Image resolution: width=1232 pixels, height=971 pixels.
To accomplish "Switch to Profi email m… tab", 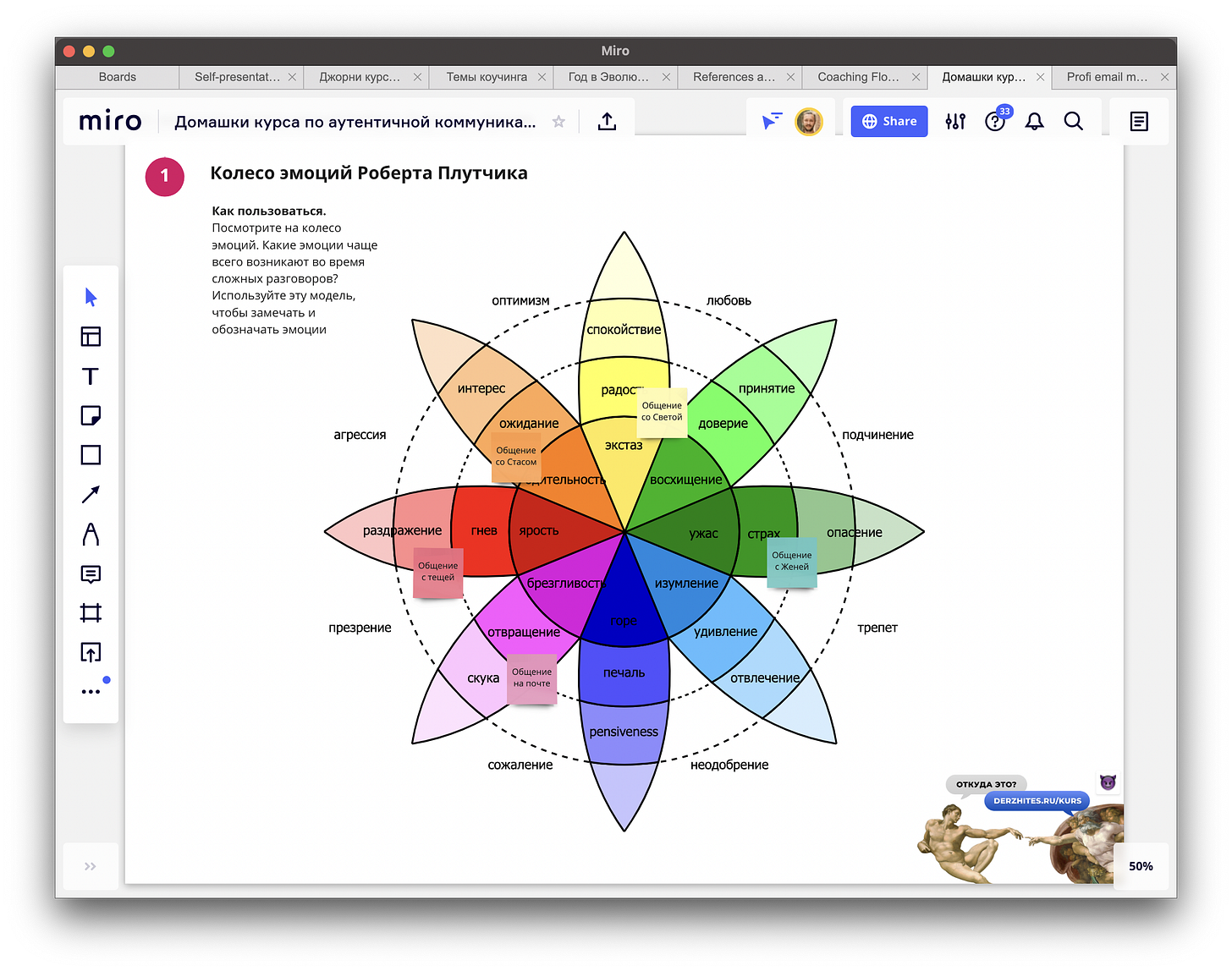I will 1107,77.
